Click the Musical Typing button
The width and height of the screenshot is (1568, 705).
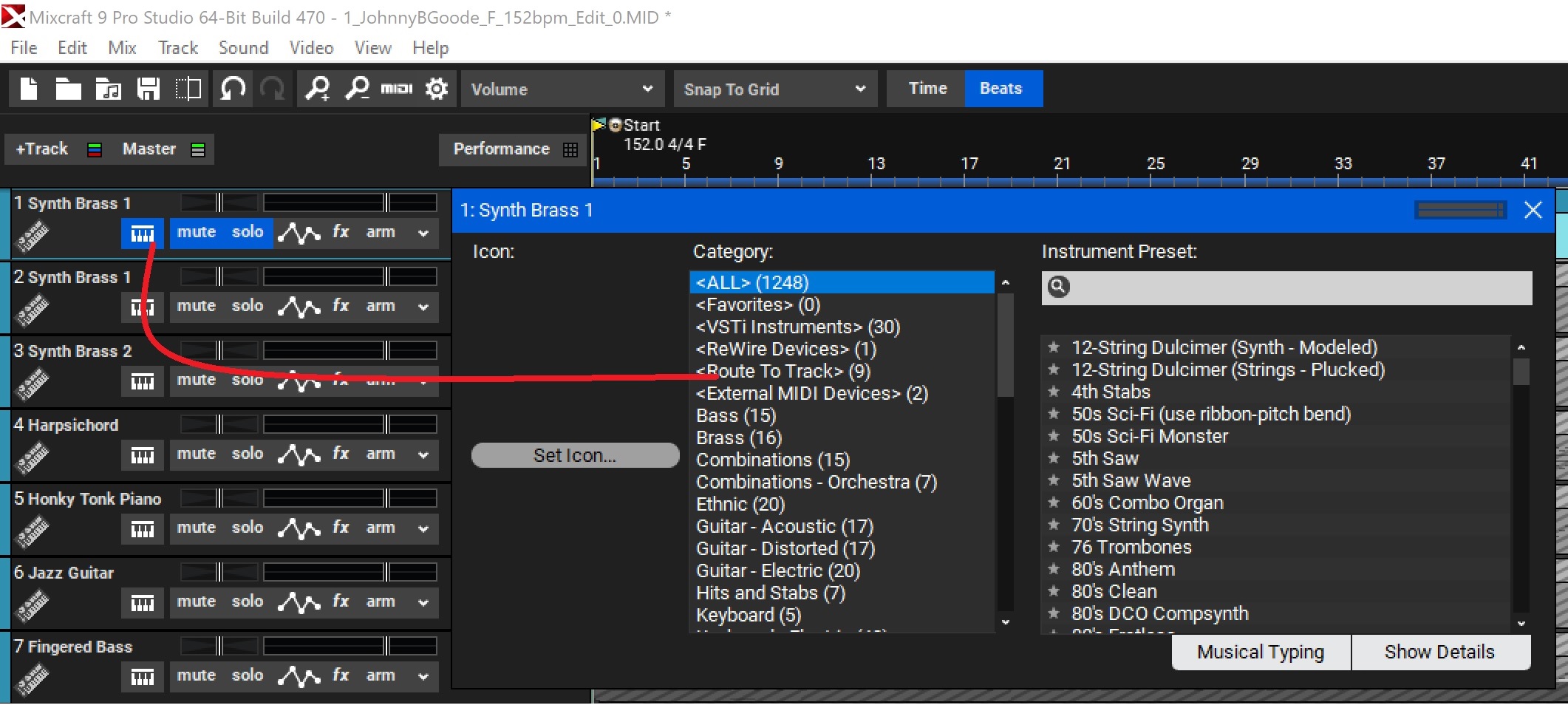[1261, 652]
